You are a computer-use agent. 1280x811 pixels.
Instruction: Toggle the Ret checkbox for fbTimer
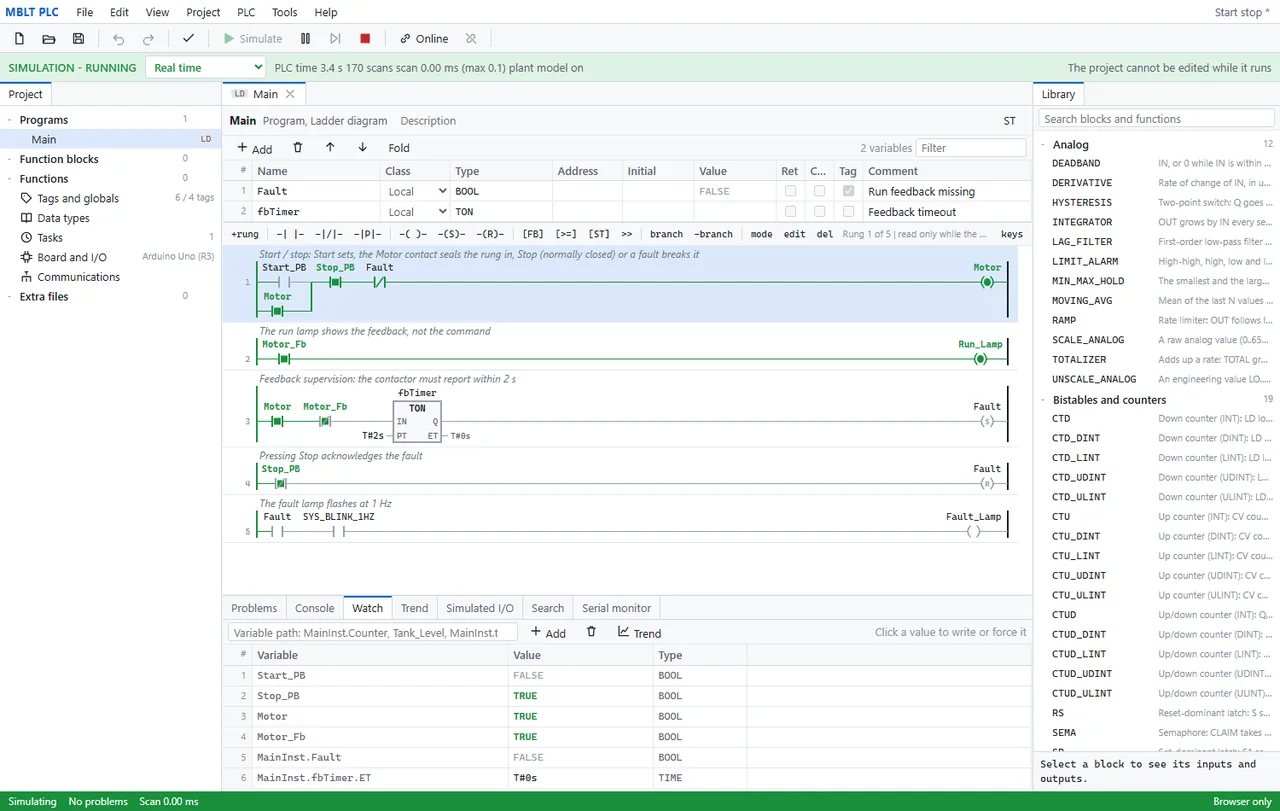pyautogui.click(x=791, y=212)
